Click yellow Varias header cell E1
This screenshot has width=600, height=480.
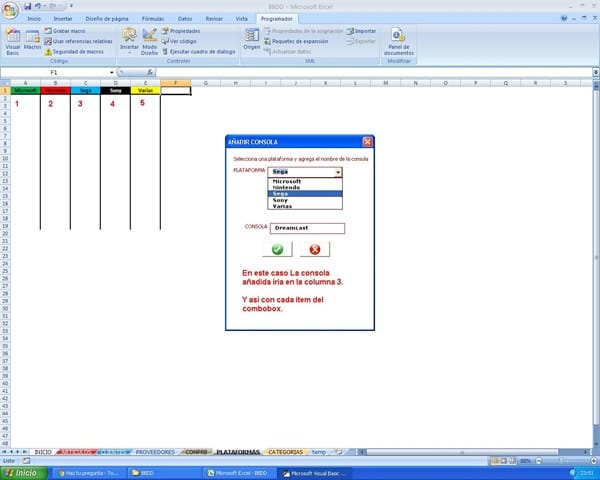point(145,91)
